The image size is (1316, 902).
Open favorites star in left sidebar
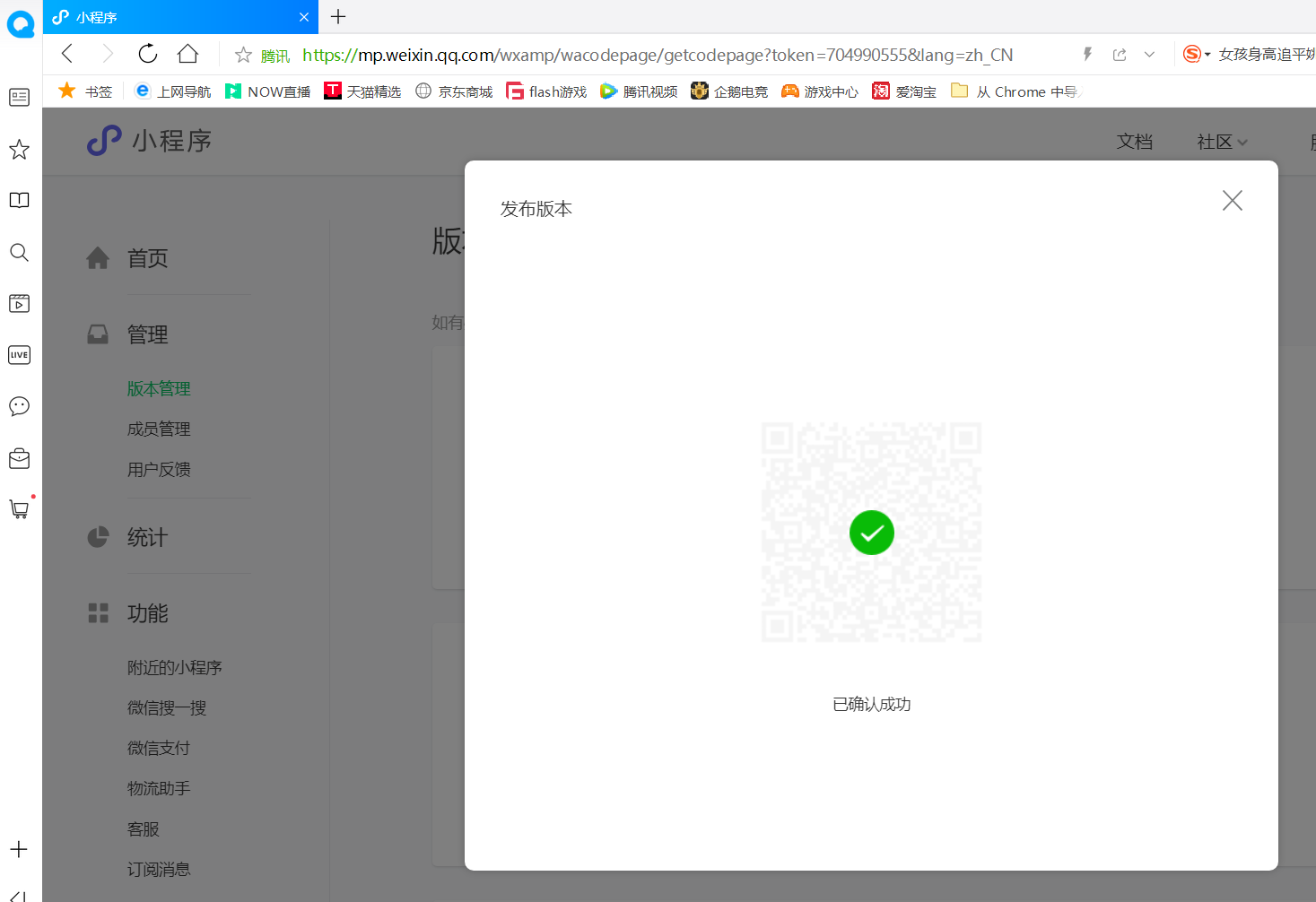pos(19,149)
